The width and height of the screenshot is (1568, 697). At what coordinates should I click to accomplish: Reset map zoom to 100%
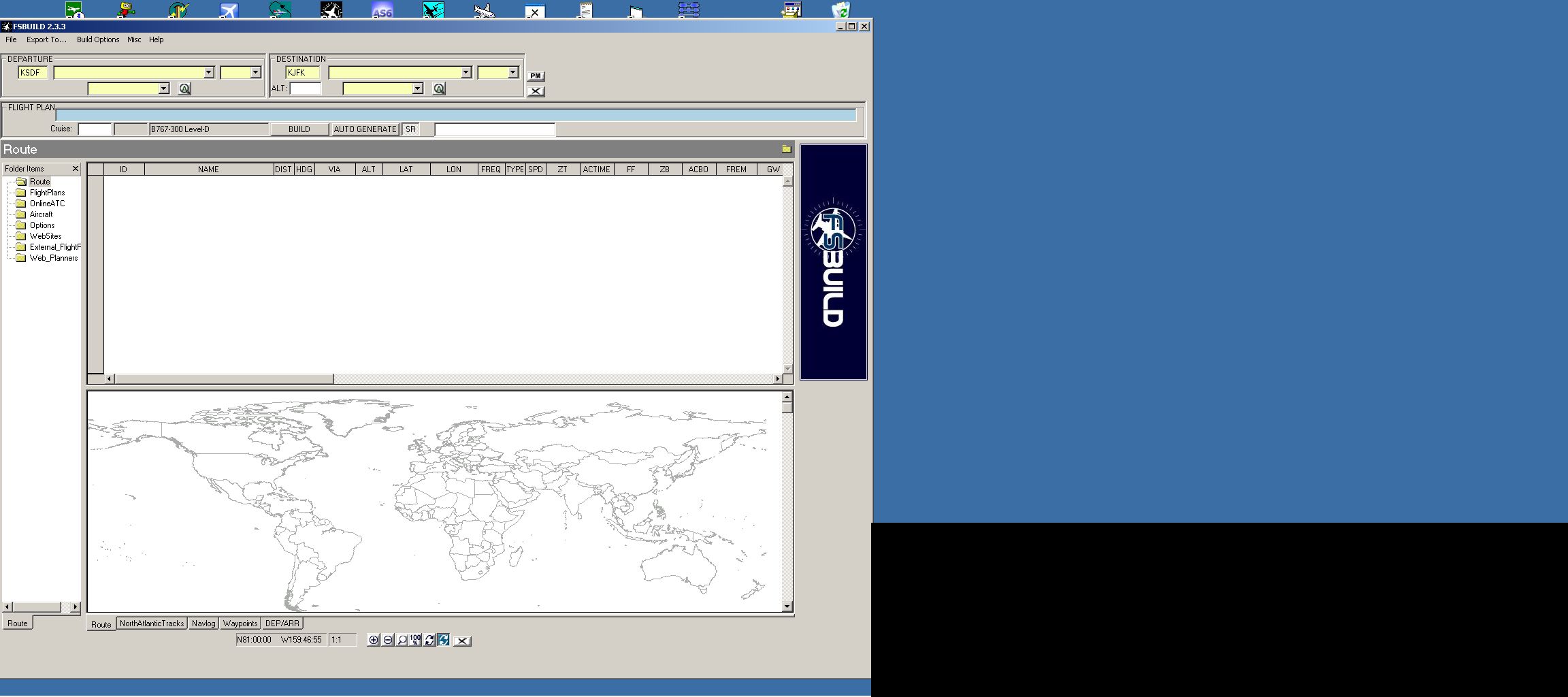click(415, 640)
